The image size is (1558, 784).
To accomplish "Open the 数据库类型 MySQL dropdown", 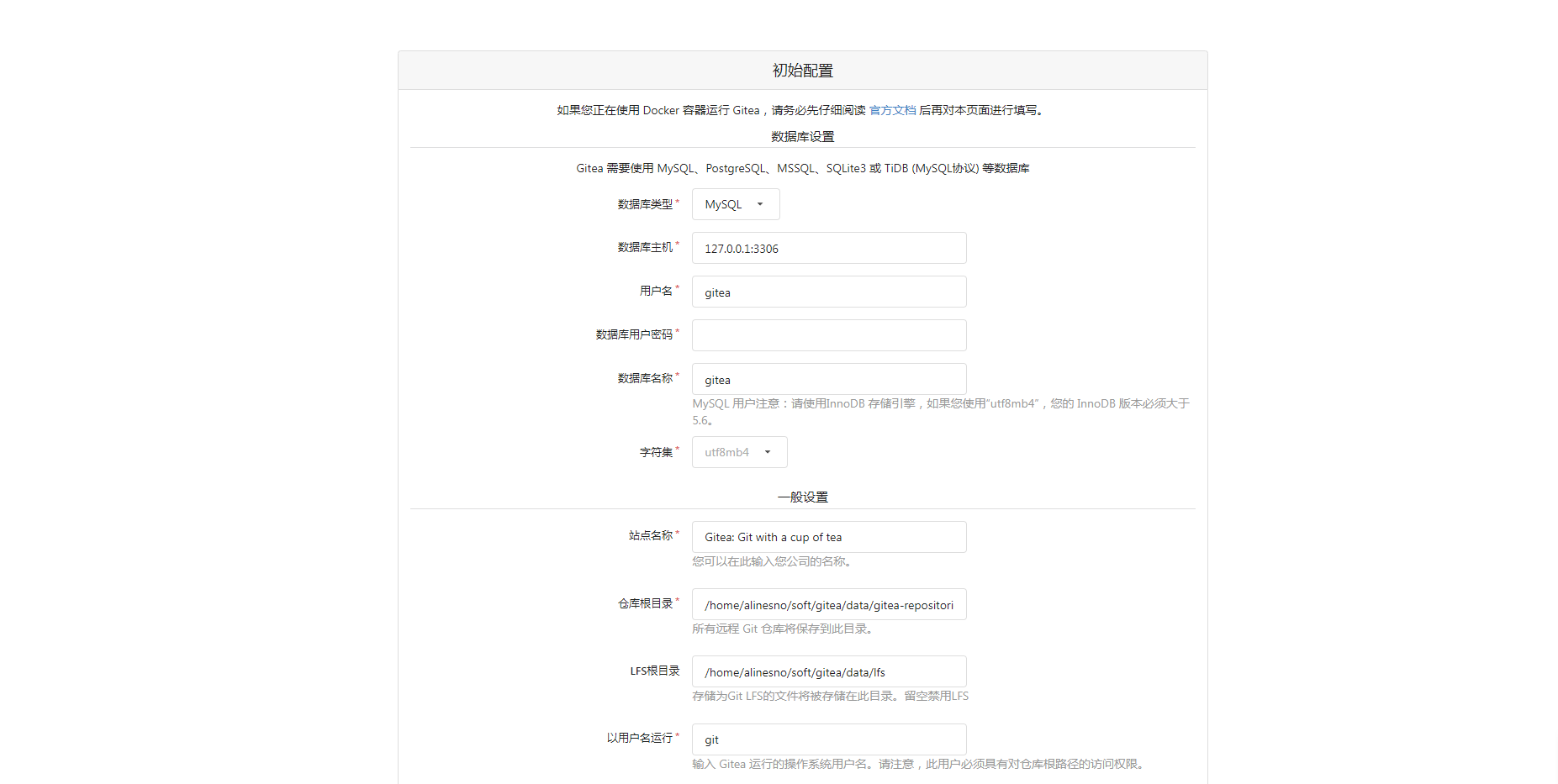I will [x=735, y=204].
